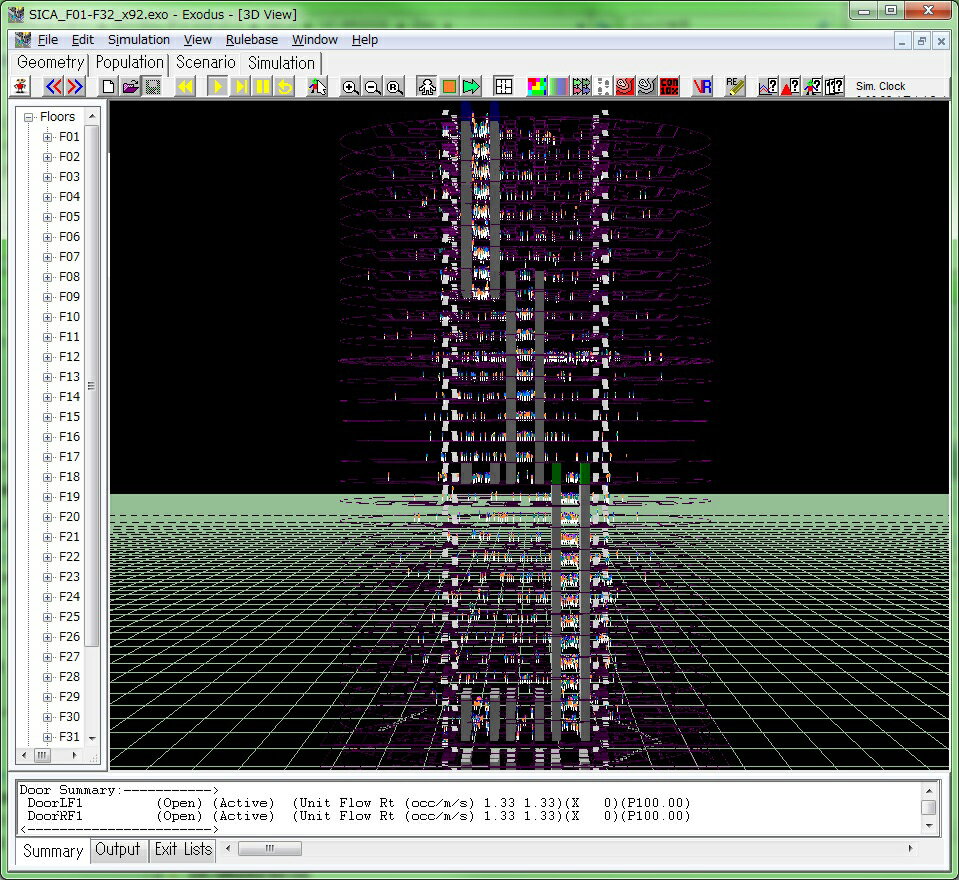Collapse the Floors tree root node
The image size is (959, 880).
pos(28,117)
